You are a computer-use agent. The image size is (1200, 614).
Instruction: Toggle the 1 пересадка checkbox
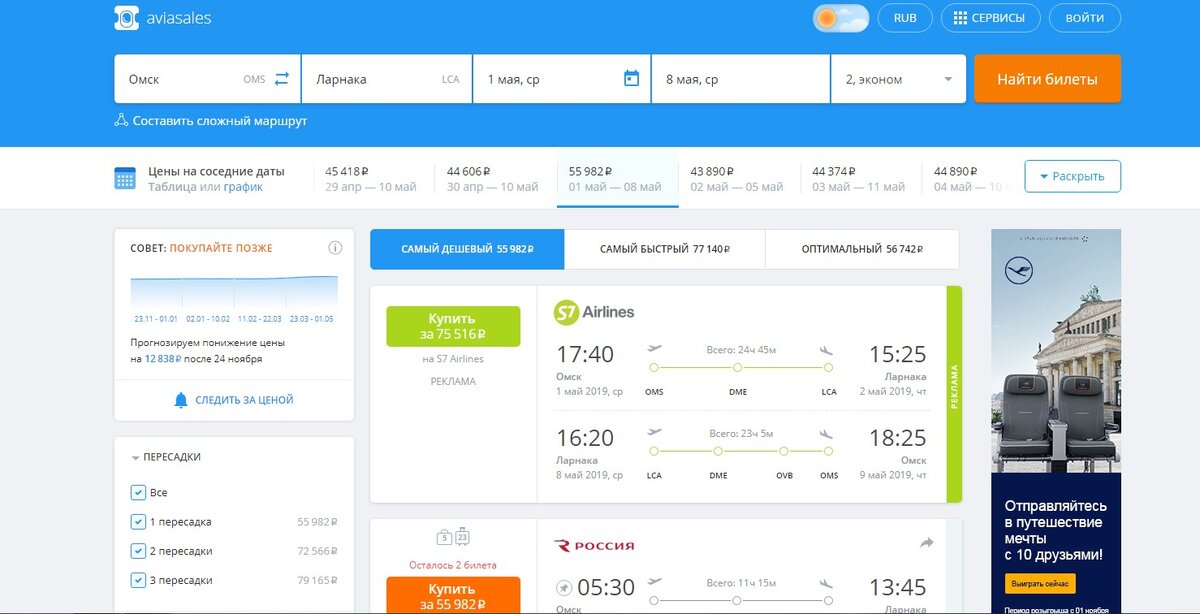[138, 521]
